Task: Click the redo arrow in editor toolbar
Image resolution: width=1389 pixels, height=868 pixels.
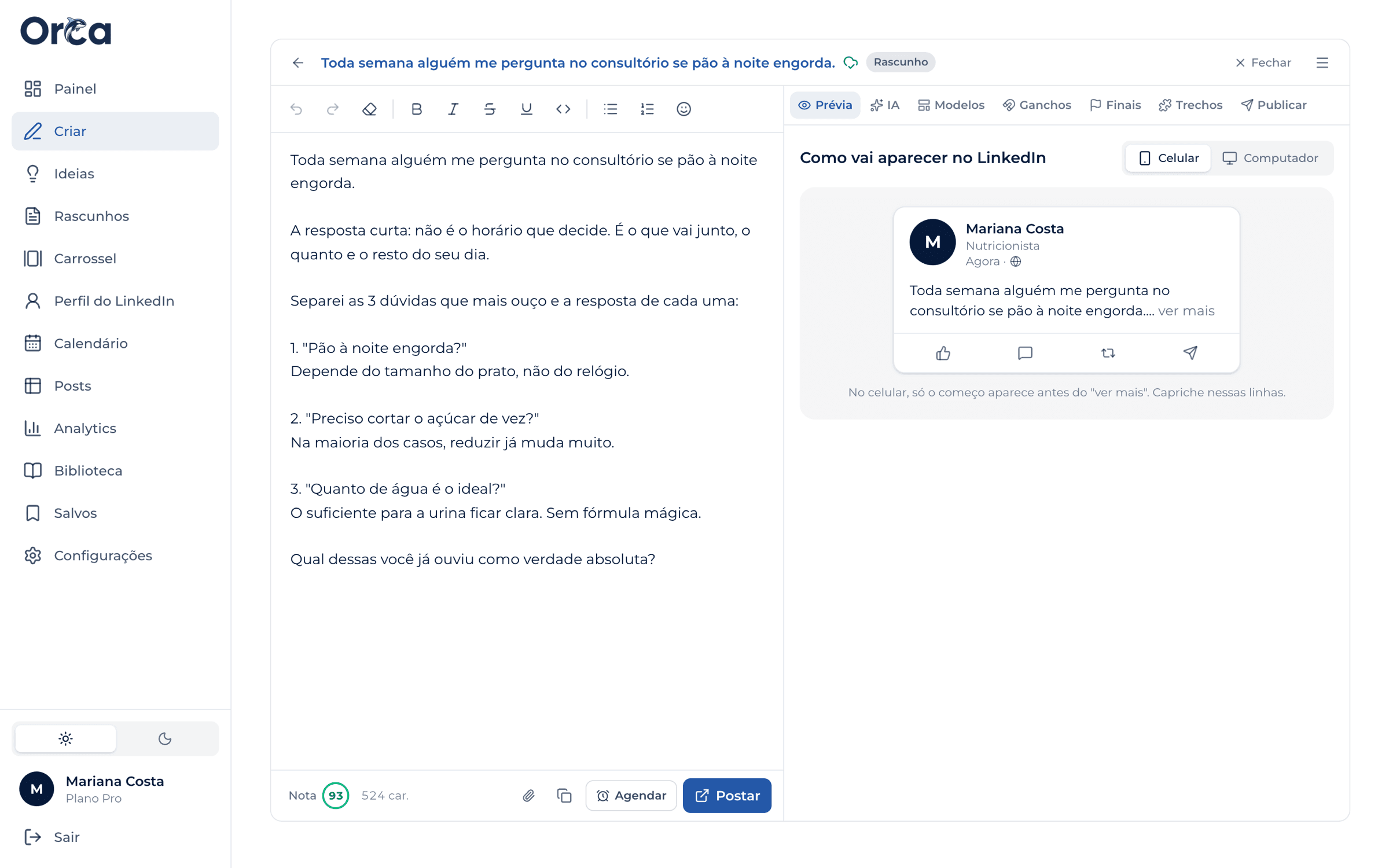Action: click(x=333, y=109)
